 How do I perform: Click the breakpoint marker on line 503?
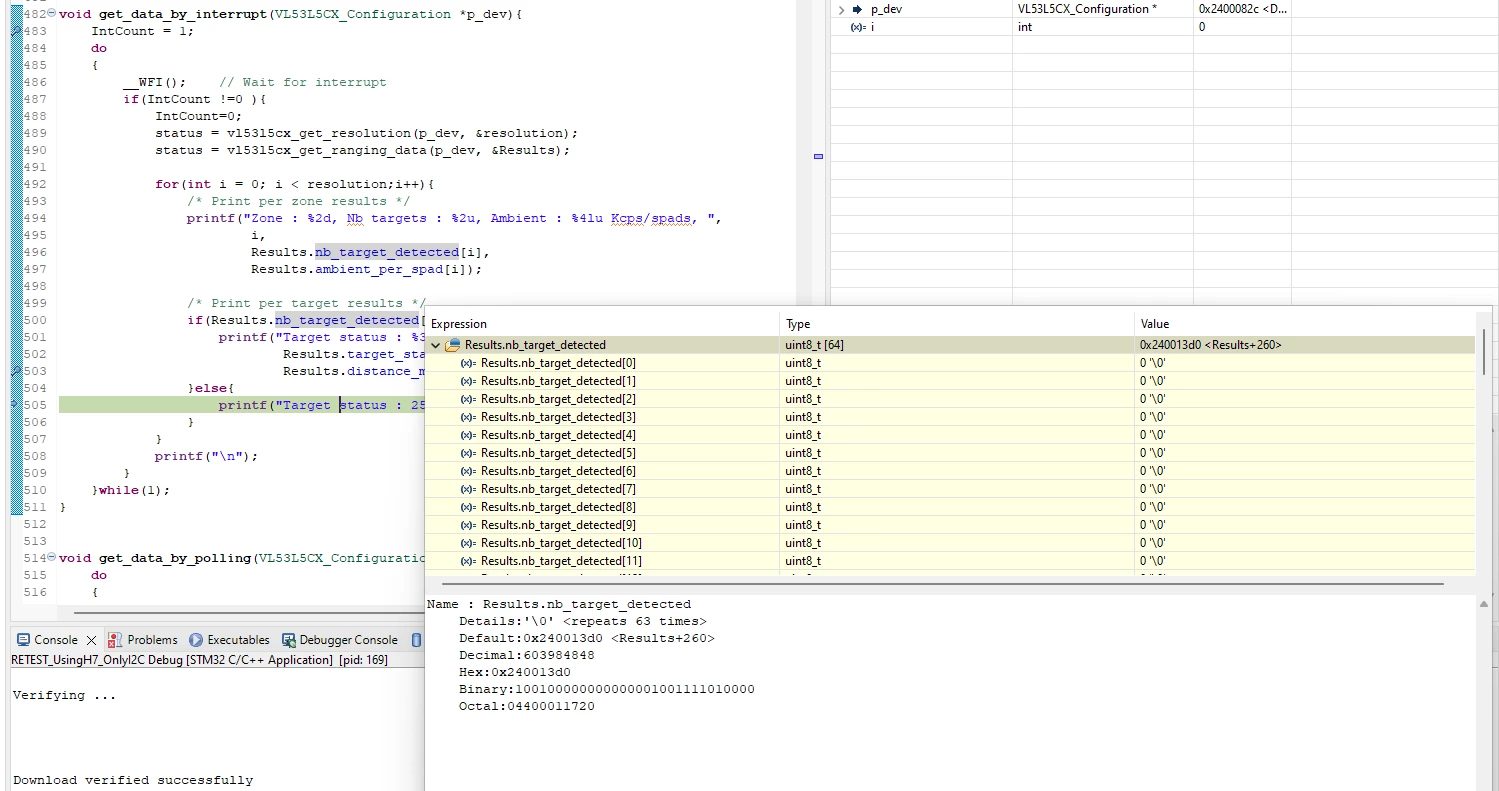[x=16, y=371]
